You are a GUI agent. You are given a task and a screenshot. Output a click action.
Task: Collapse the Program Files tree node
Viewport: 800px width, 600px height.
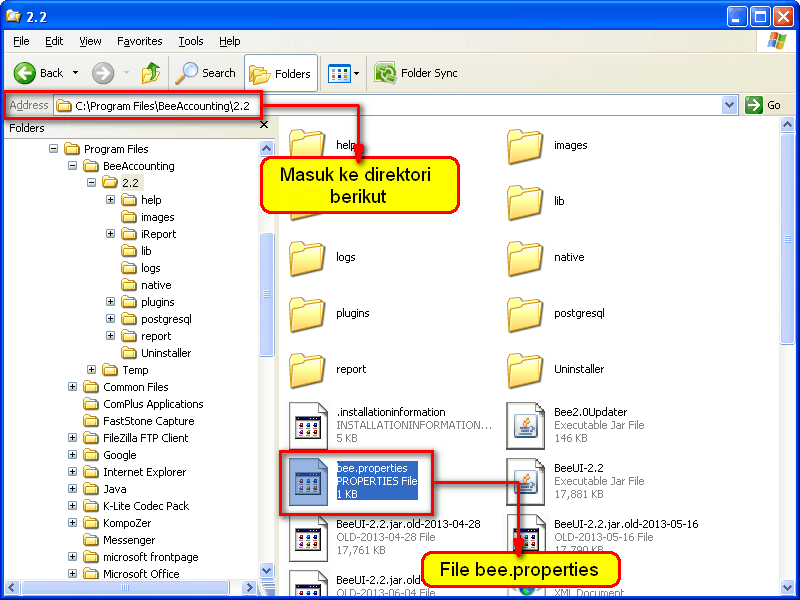[54, 149]
